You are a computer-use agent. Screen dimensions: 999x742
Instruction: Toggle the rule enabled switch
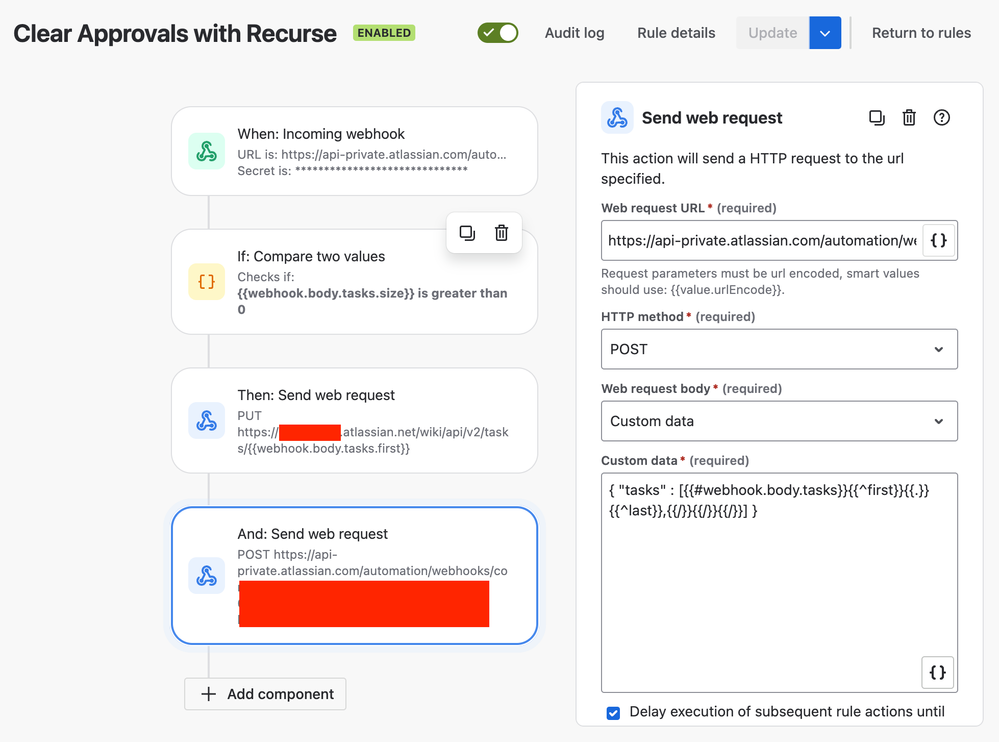click(498, 33)
